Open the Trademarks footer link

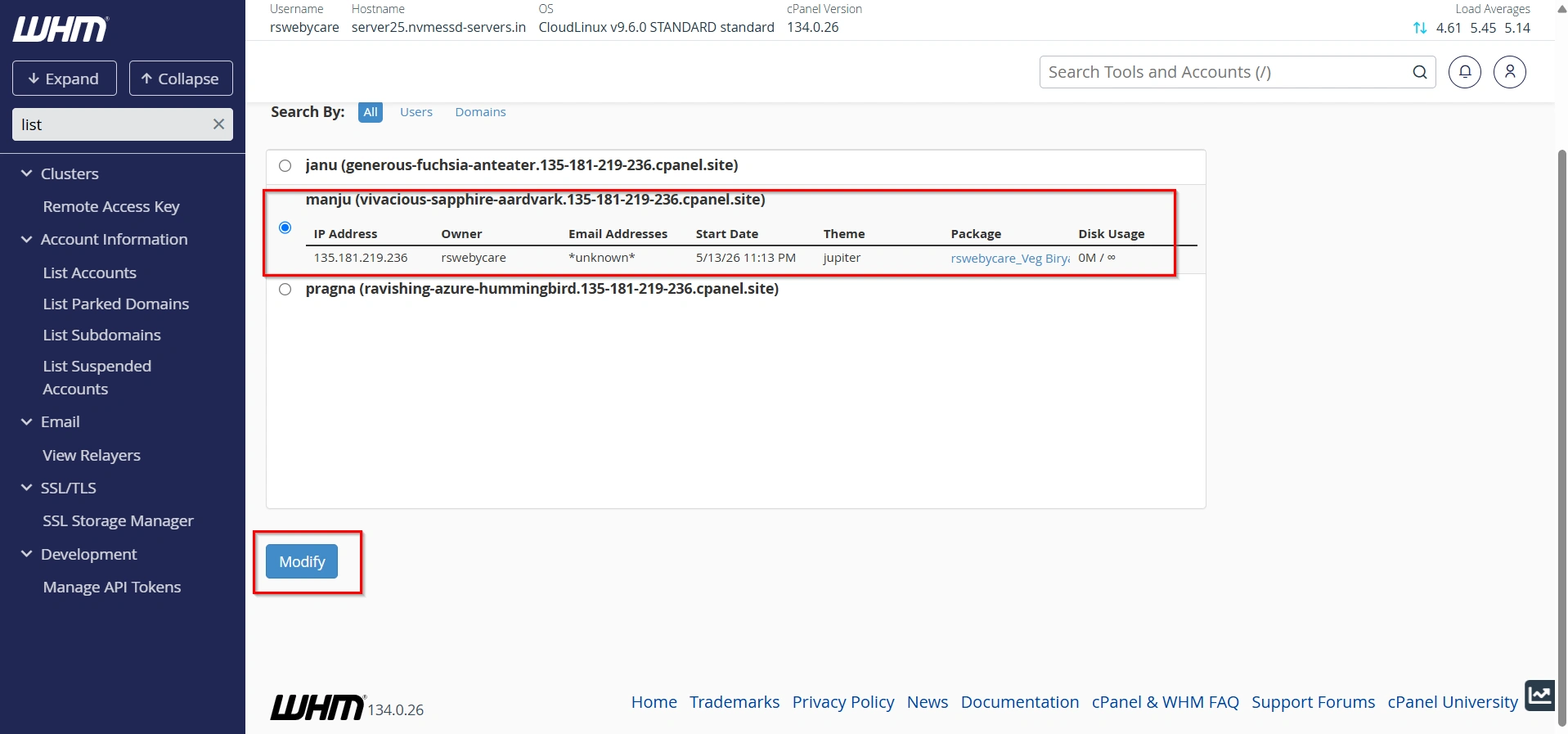point(735,702)
